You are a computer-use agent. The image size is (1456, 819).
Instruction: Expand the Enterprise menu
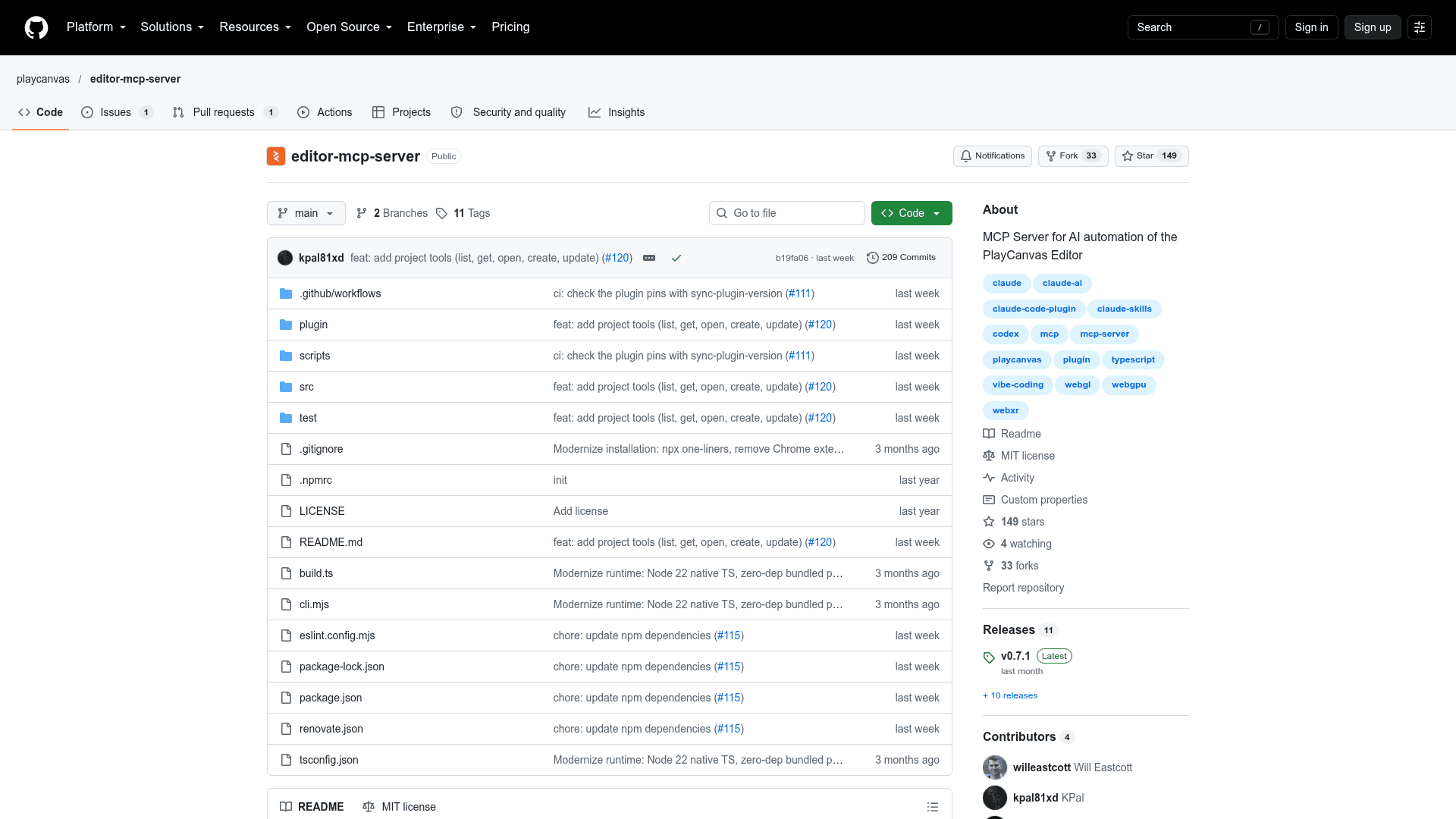(442, 27)
